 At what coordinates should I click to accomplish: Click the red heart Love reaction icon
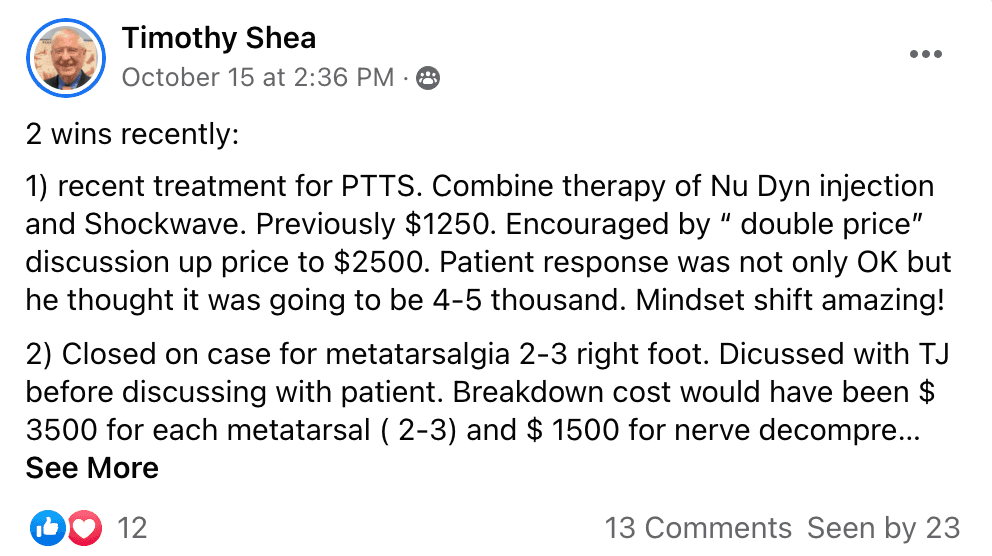pyautogui.click(x=84, y=528)
